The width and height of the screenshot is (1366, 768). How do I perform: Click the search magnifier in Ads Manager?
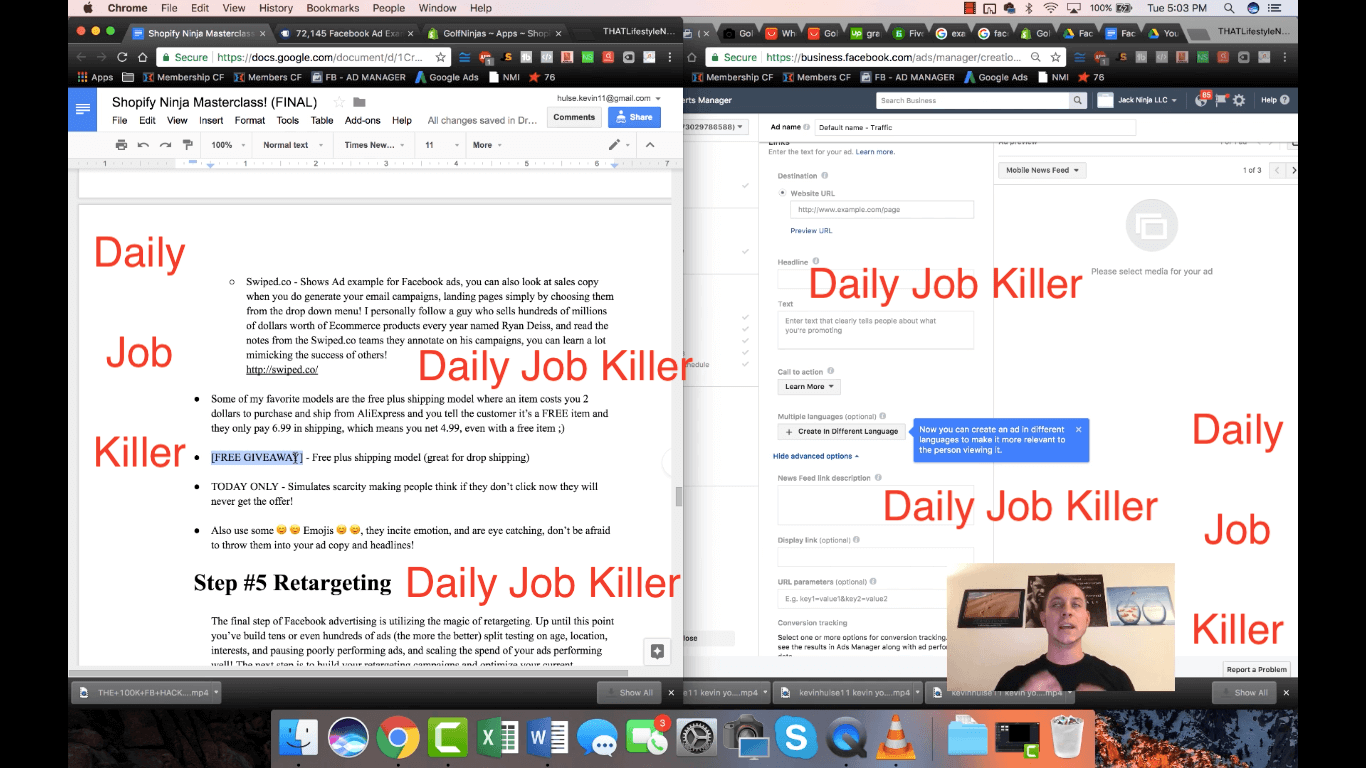[1077, 100]
